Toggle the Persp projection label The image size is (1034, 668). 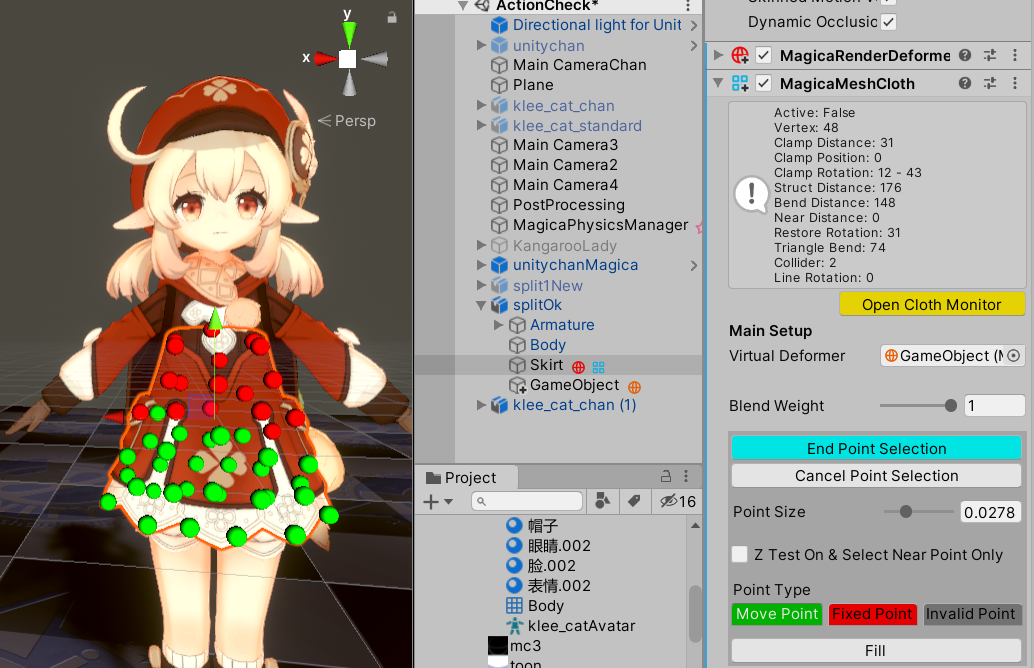(347, 121)
